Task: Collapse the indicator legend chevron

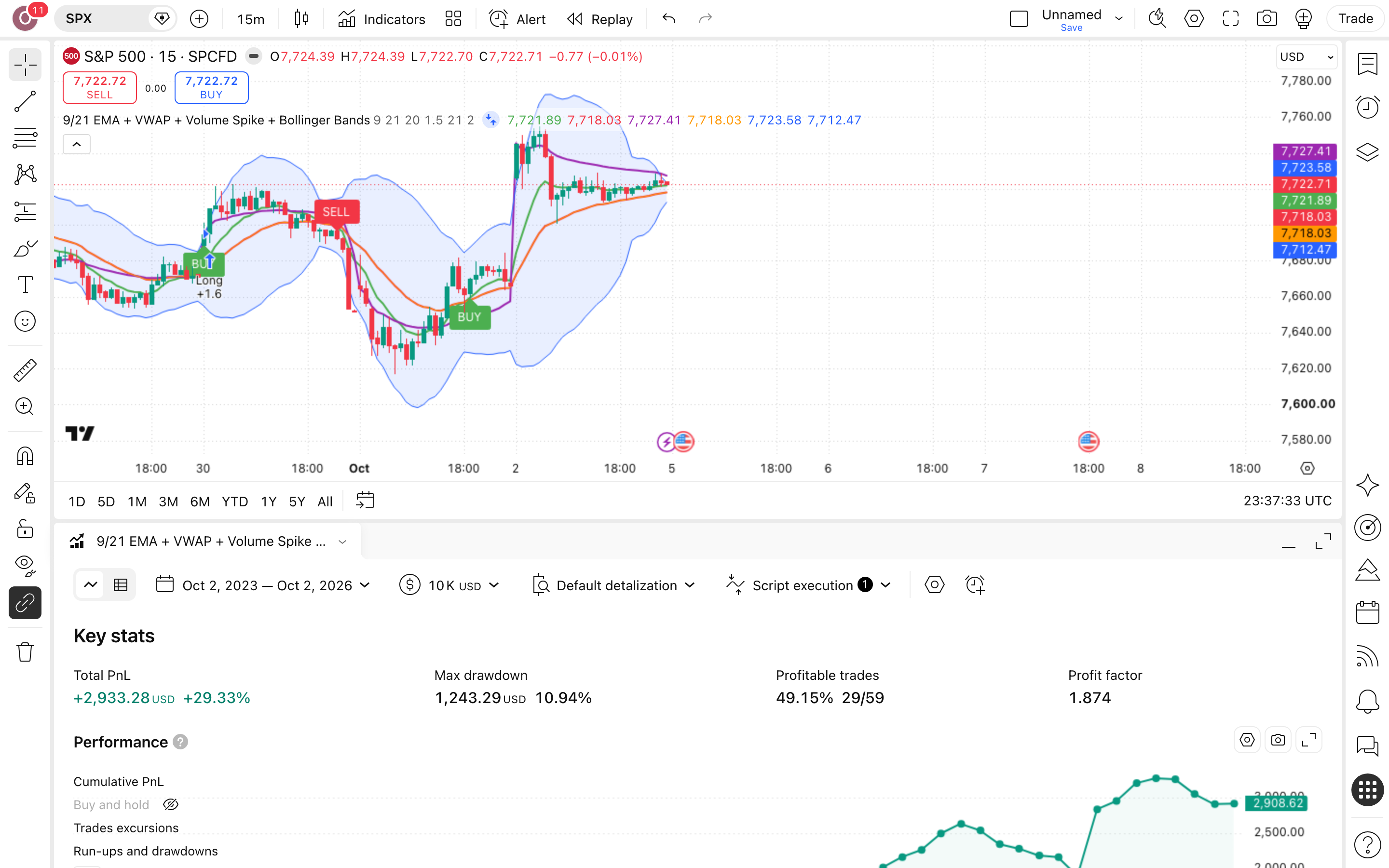Action: tap(76, 144)
